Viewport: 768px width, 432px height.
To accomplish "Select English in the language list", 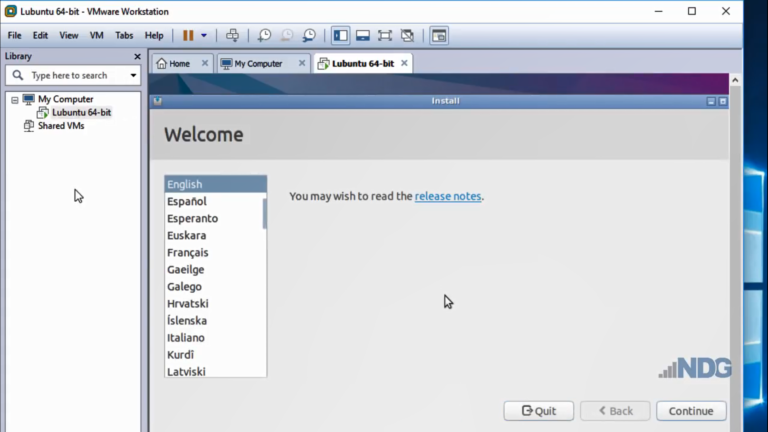I will tap(216, 184).
